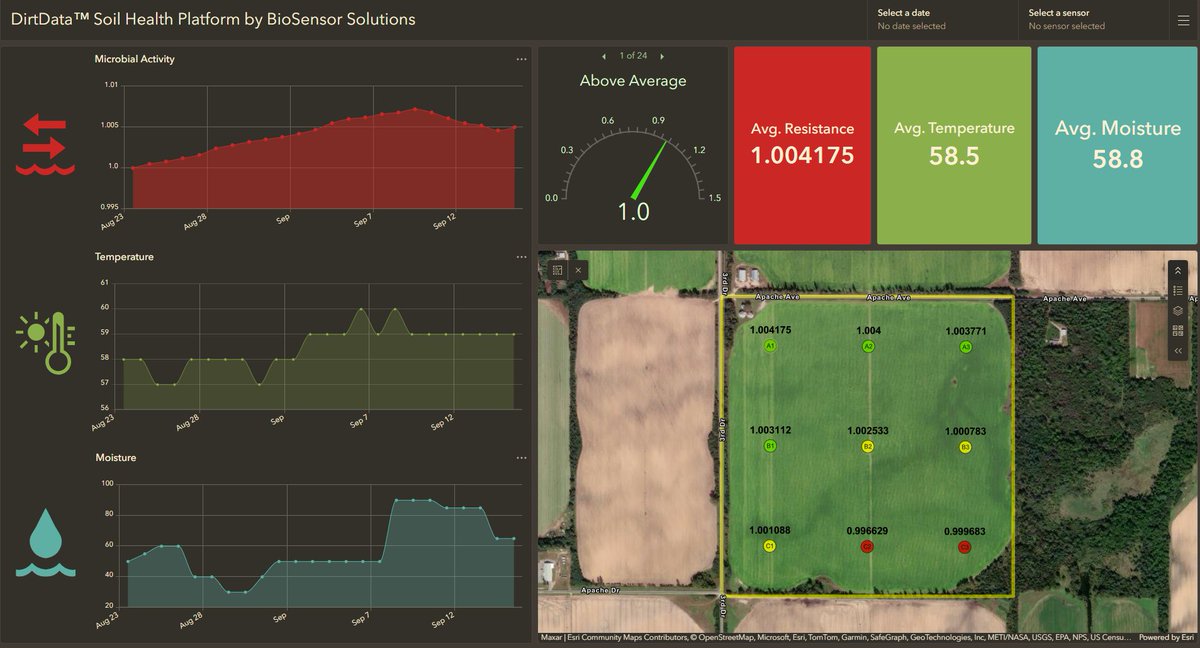Click the water droplet moisture icon

tap(45, 544)
